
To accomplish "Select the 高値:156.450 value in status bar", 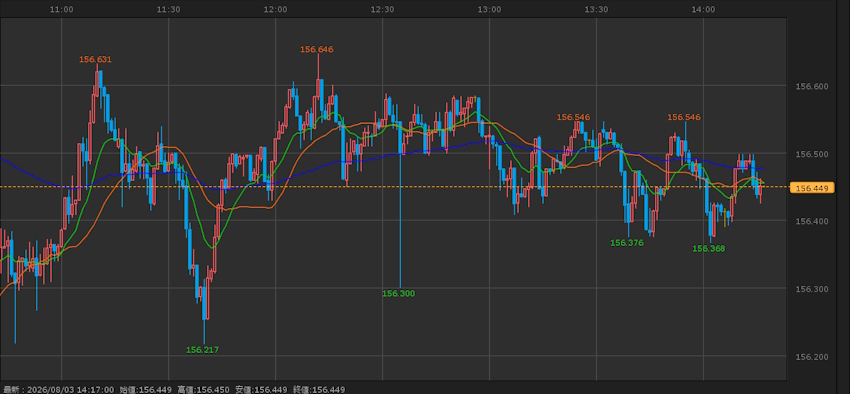I will 203,389.
